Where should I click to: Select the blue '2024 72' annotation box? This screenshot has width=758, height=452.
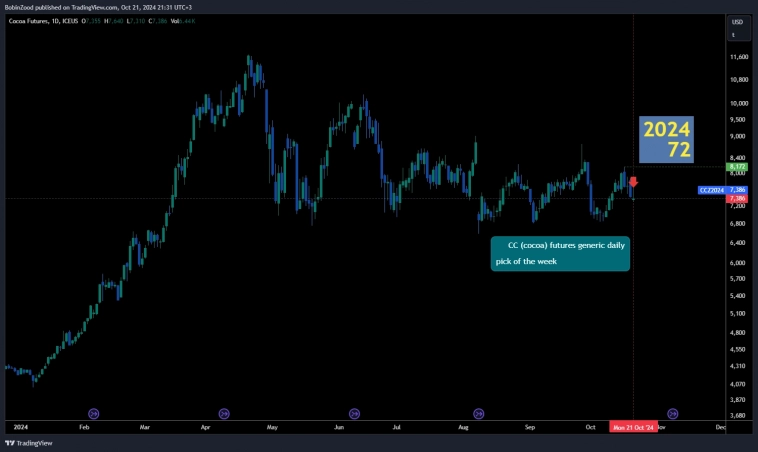click(x=666, y=139)
